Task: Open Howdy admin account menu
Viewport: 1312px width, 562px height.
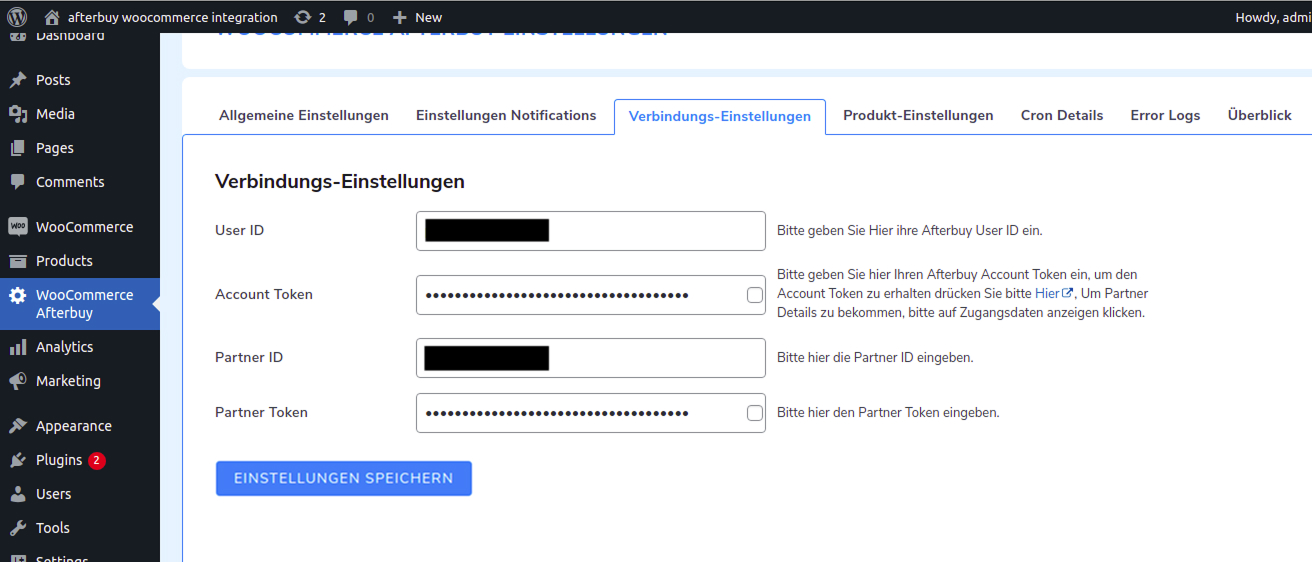Action: [x=1273, y=17]
